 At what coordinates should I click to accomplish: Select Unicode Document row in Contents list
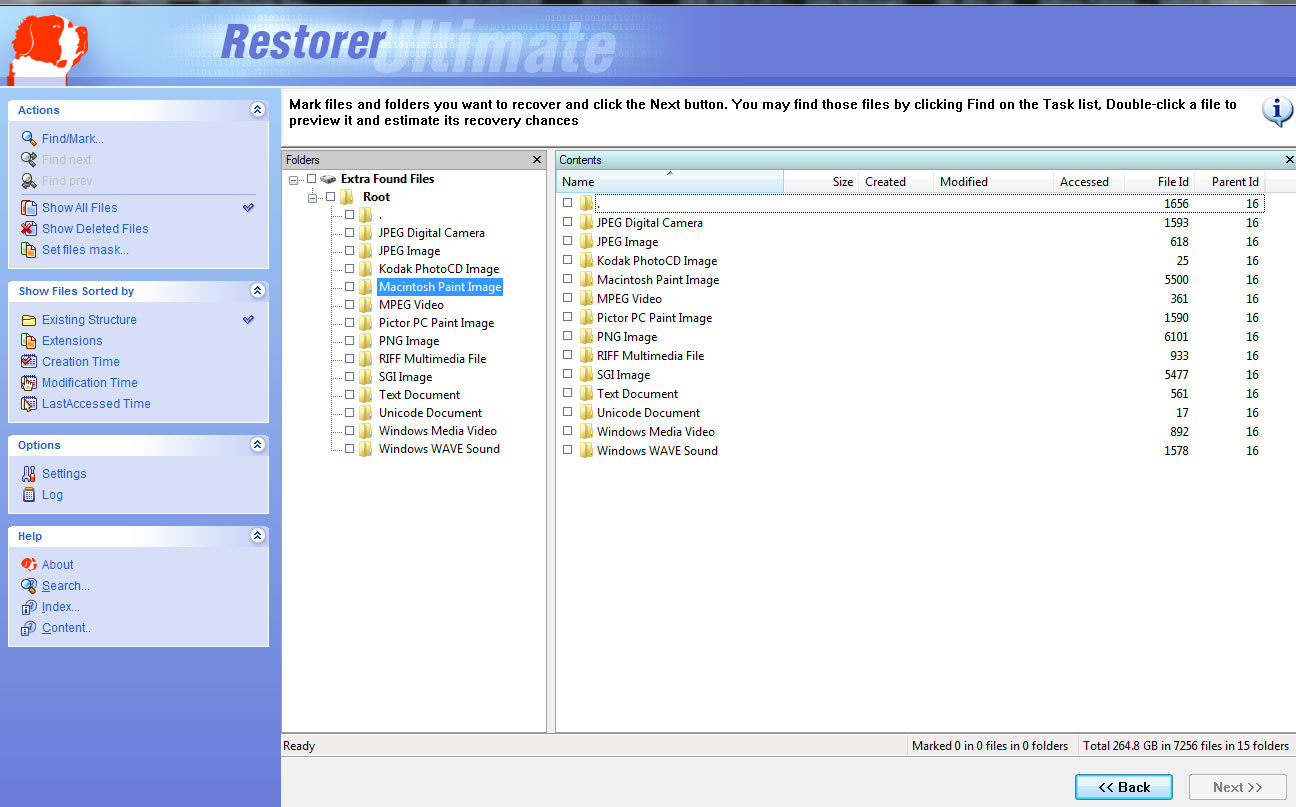[x=910, y=413]
